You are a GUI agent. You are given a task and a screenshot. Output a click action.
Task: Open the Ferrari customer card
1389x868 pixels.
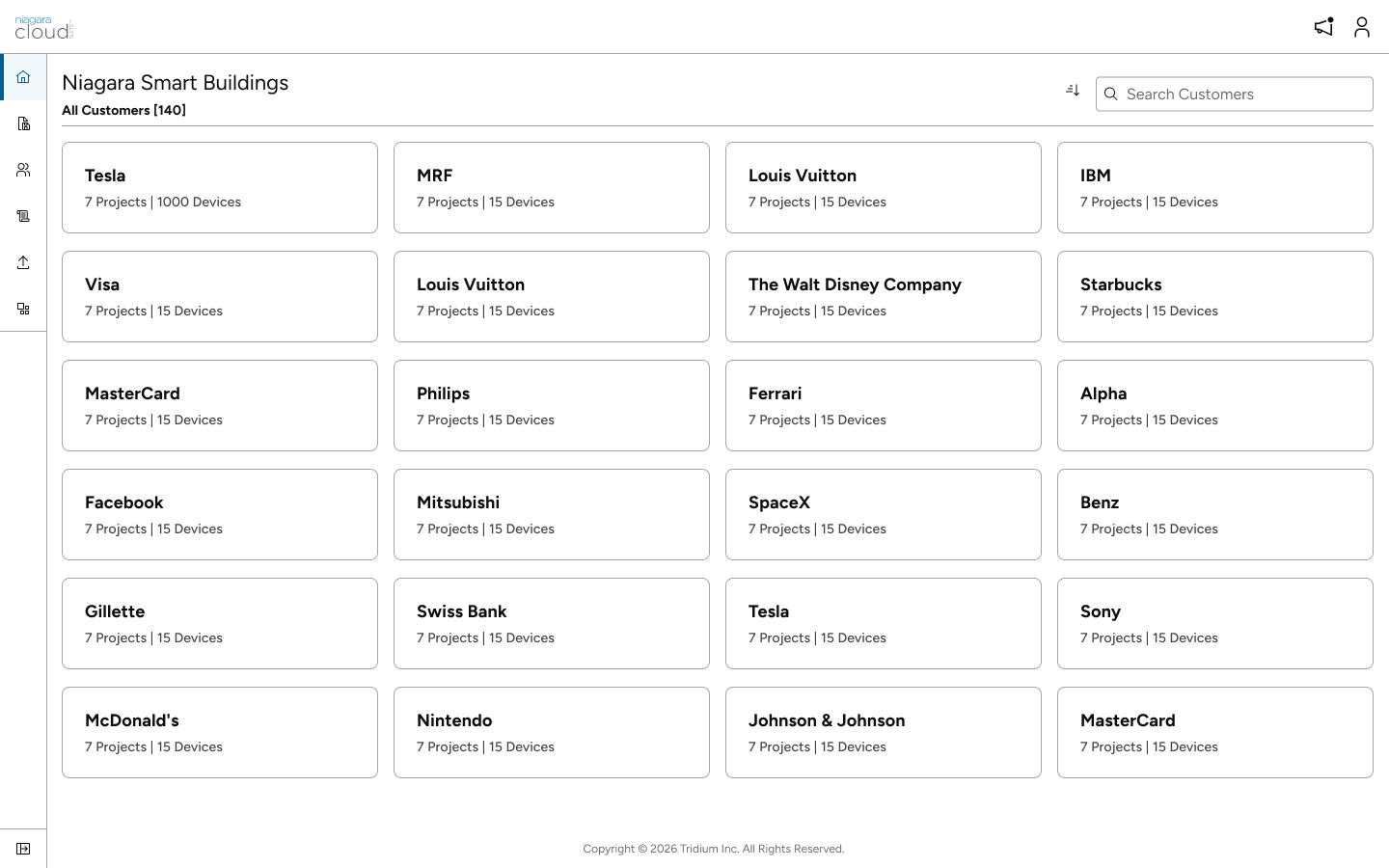[x=884, y=405]
